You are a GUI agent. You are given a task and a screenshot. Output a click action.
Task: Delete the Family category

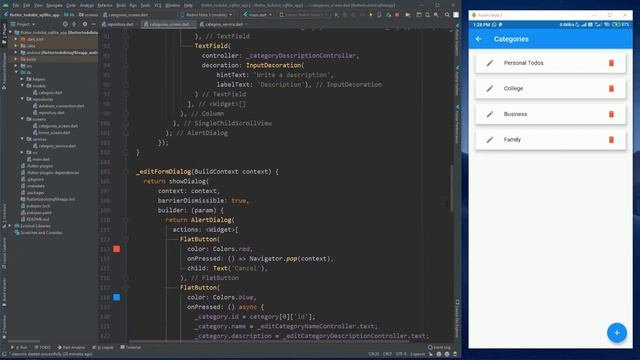click(x=611, y=140)
